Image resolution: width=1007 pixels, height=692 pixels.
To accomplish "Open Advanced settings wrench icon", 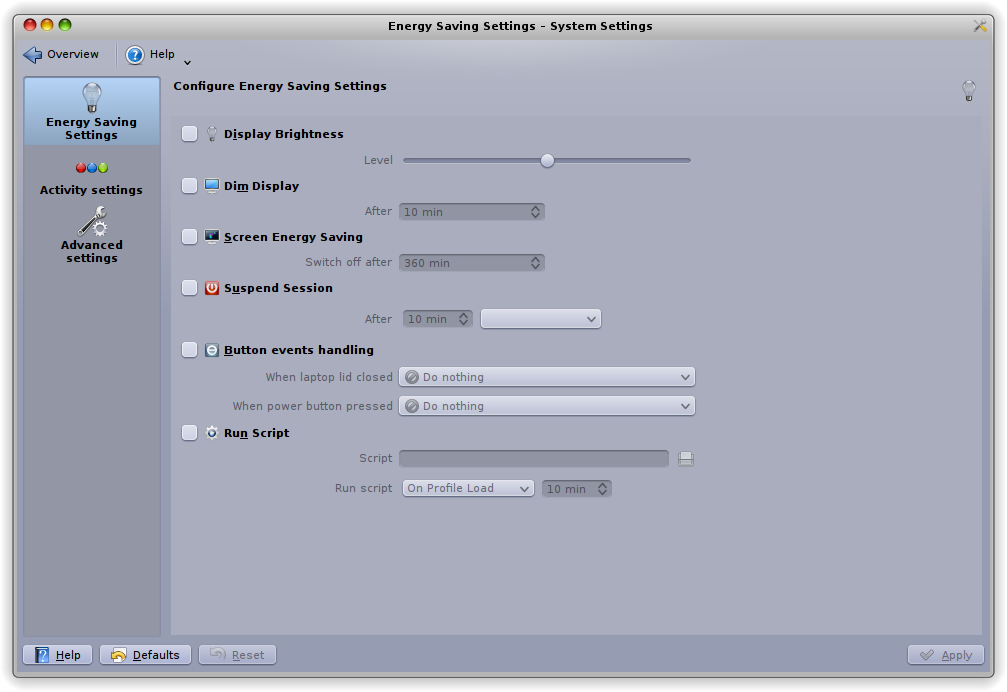I will coord(92,221).
